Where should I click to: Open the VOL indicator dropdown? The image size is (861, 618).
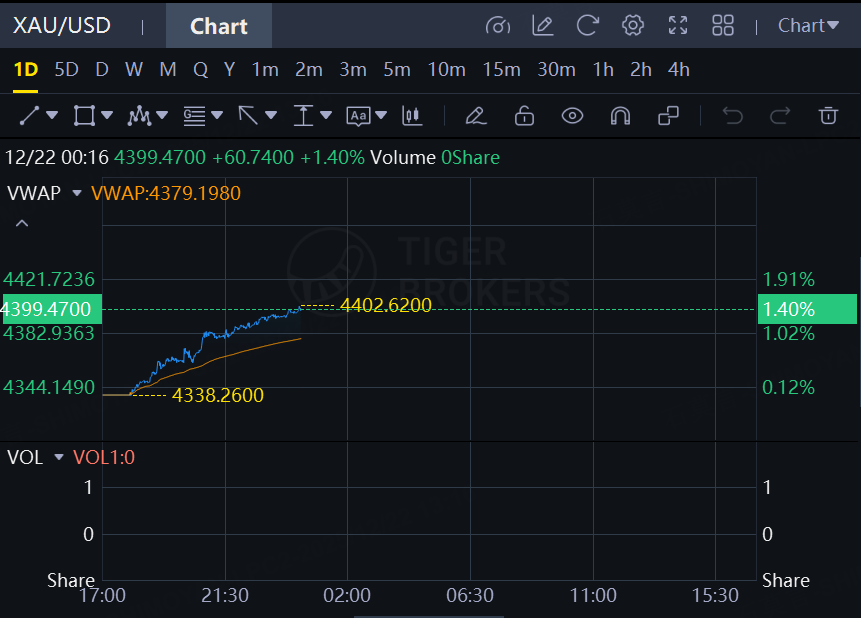click(x=59, y=458)
